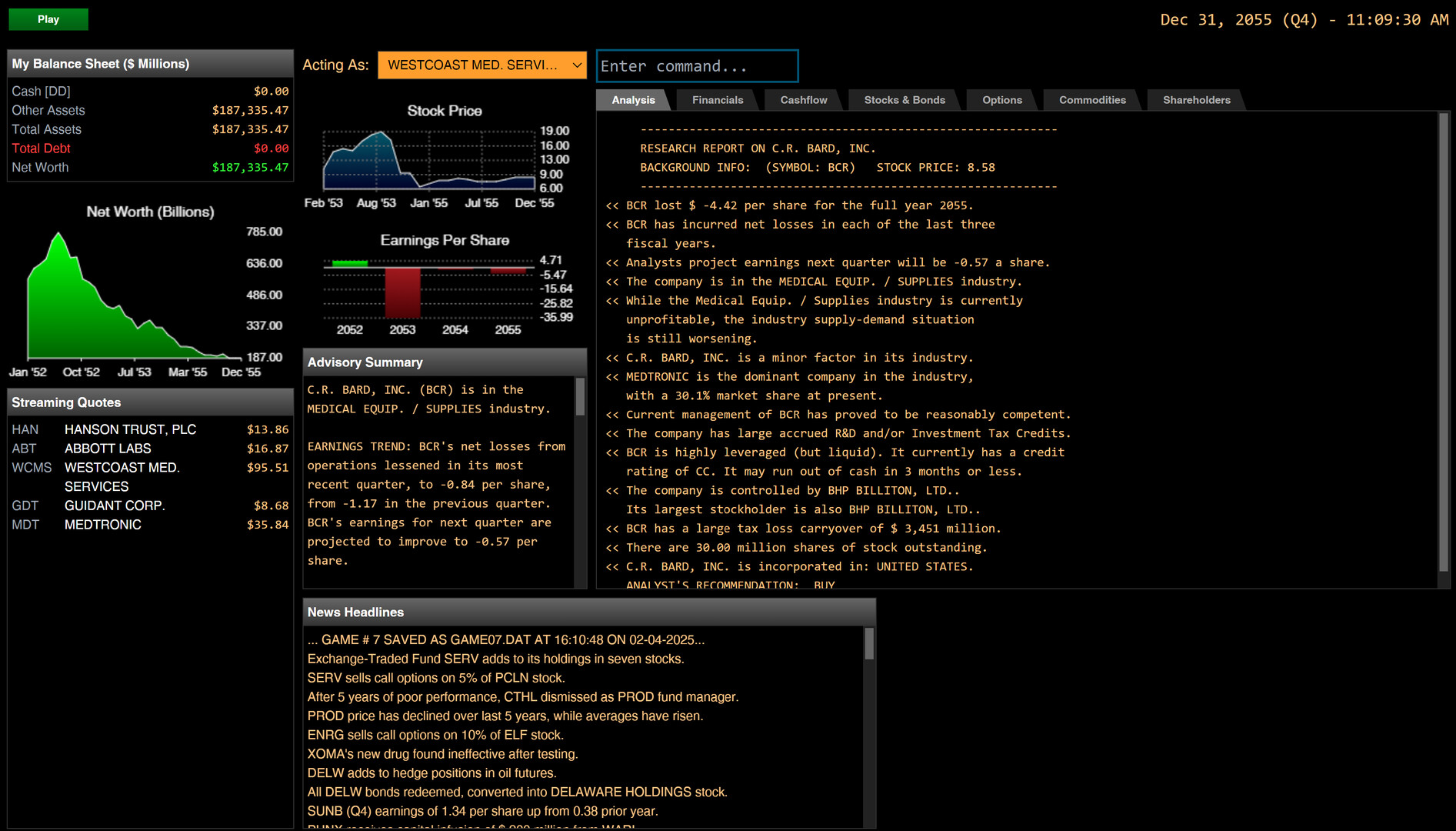
Task: Open the Cashflow tab
Action: (804, 100)
